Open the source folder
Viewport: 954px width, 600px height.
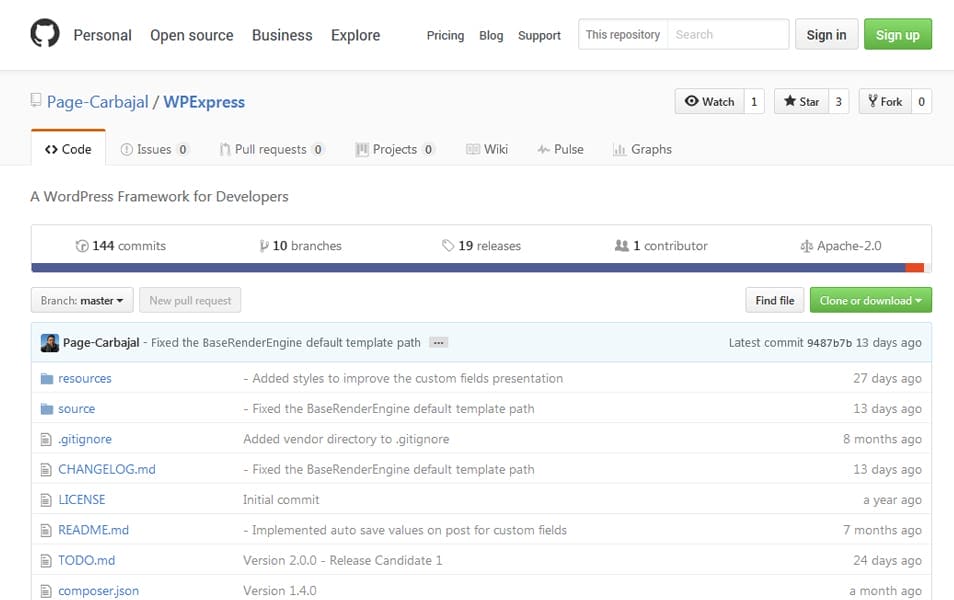coord(77,409)
